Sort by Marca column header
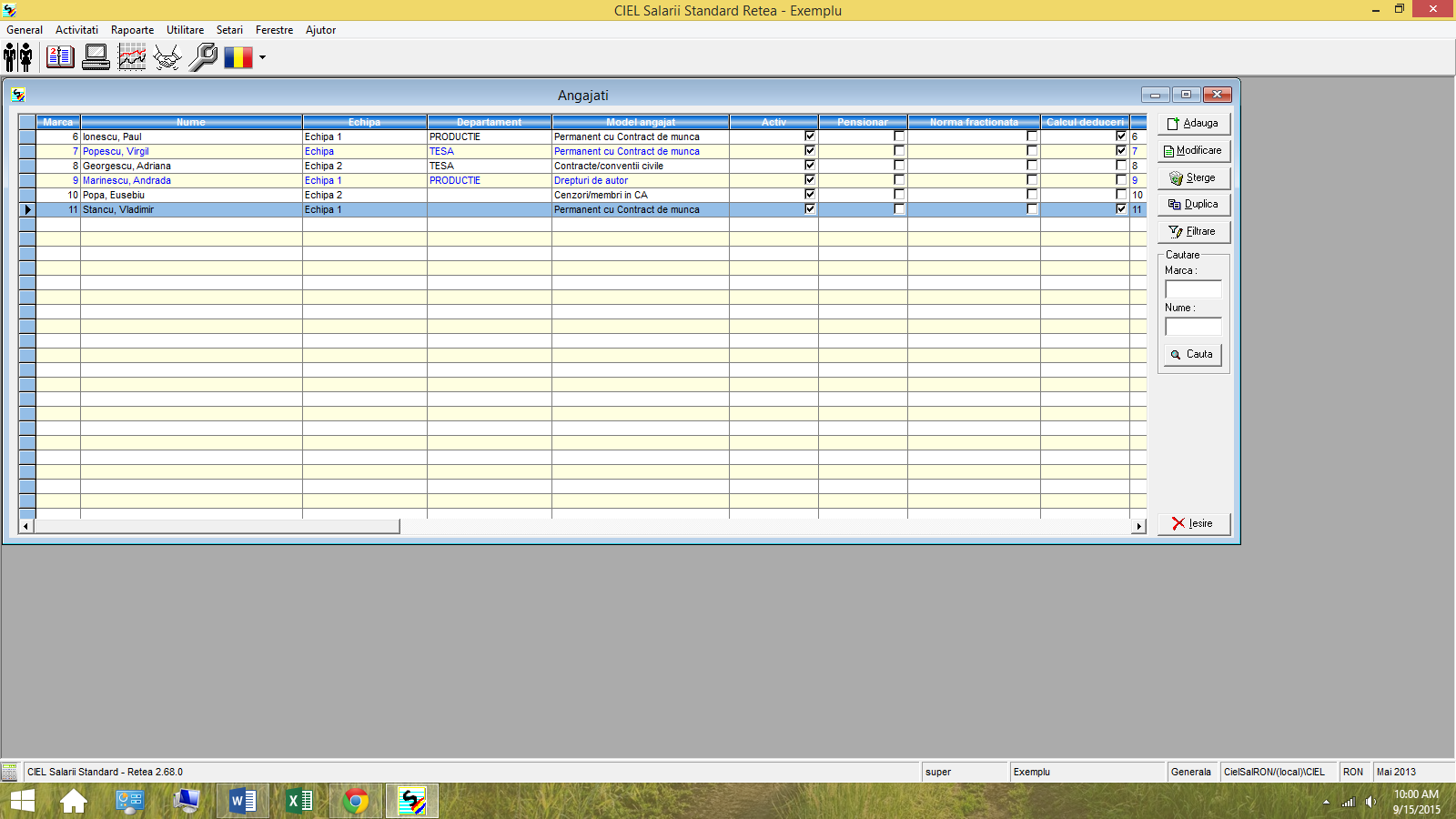Image resolution: width=1456 pixels, height=819 pixels. pyautogui.click(x=58, y=122)
